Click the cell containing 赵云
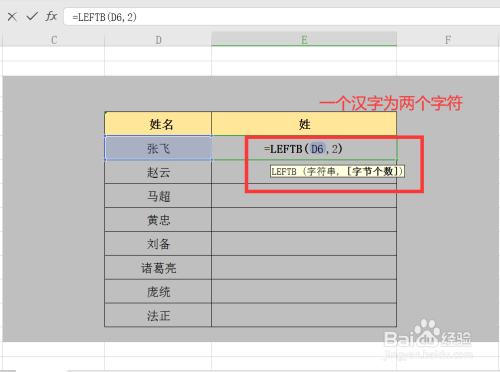500x372 pixels. click(x=158, y=172)
